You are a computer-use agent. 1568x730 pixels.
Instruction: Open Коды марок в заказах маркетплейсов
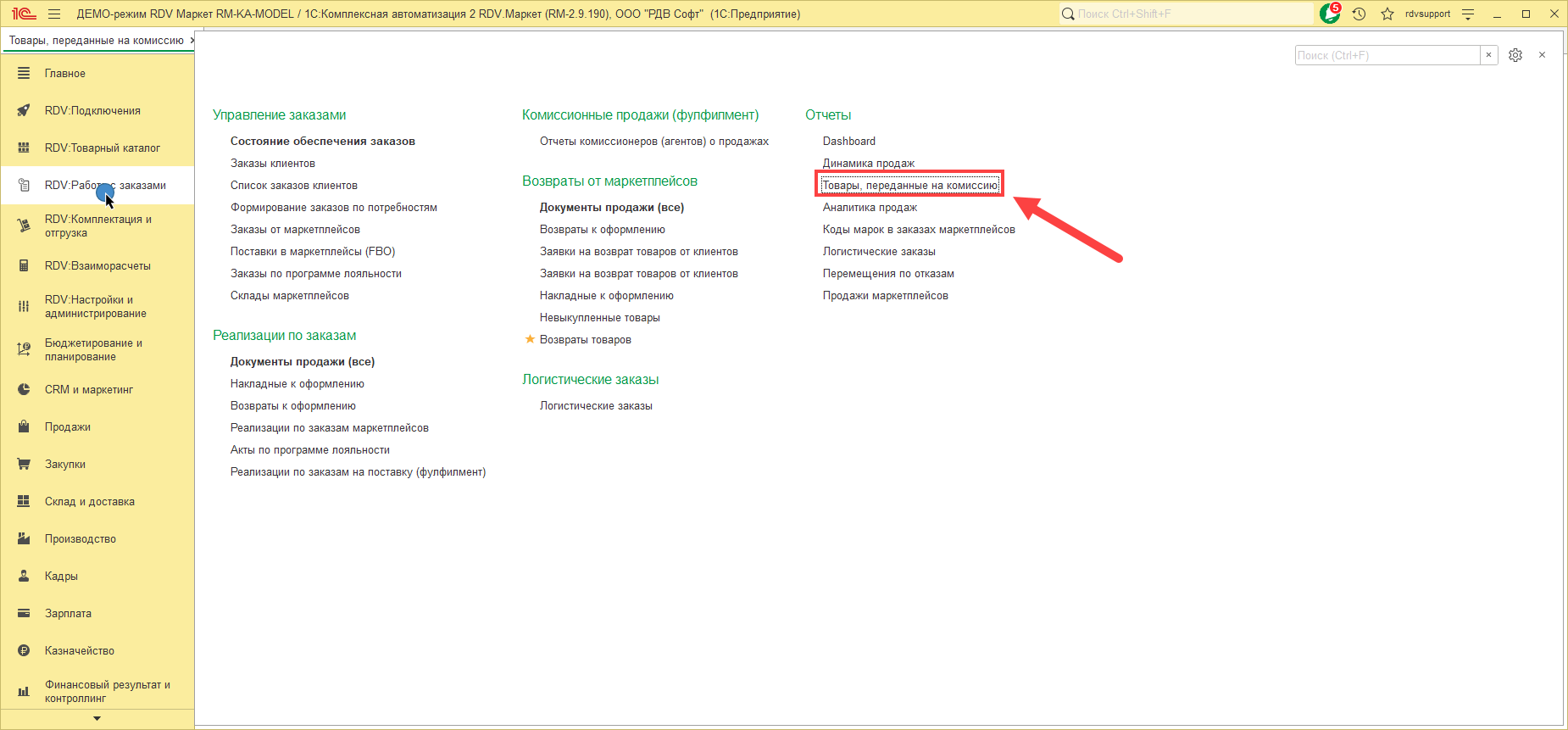click(919, 230)
